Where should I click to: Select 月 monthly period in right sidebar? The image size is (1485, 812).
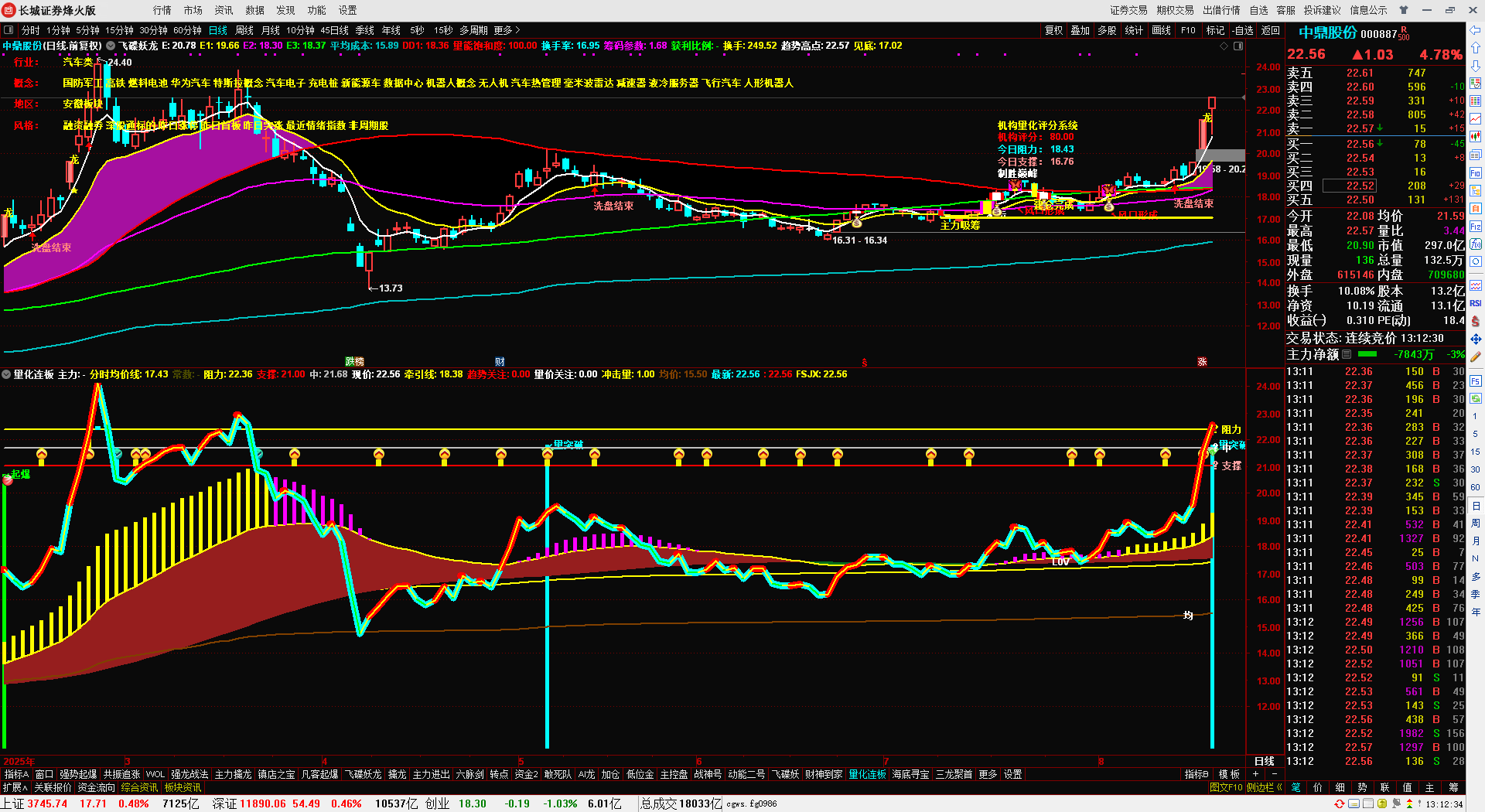1476,541
